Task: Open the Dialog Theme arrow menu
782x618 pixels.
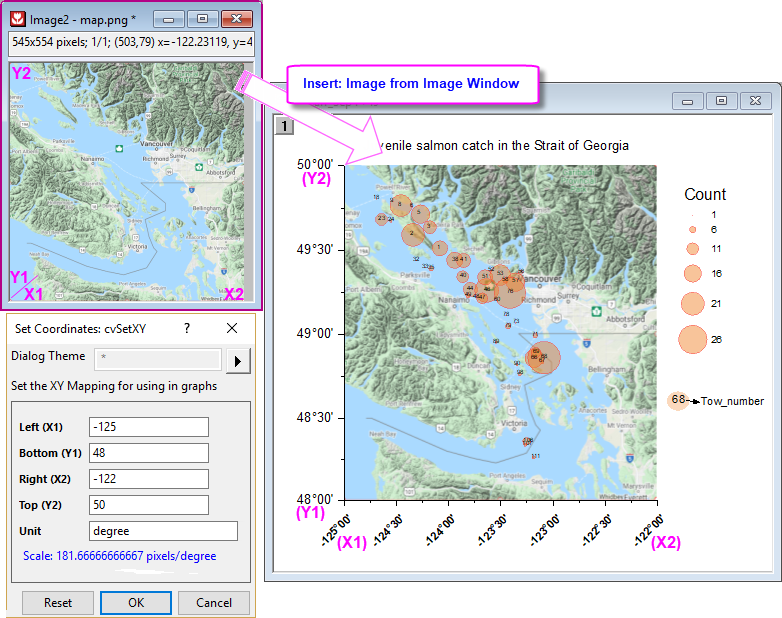Action: 238,360
